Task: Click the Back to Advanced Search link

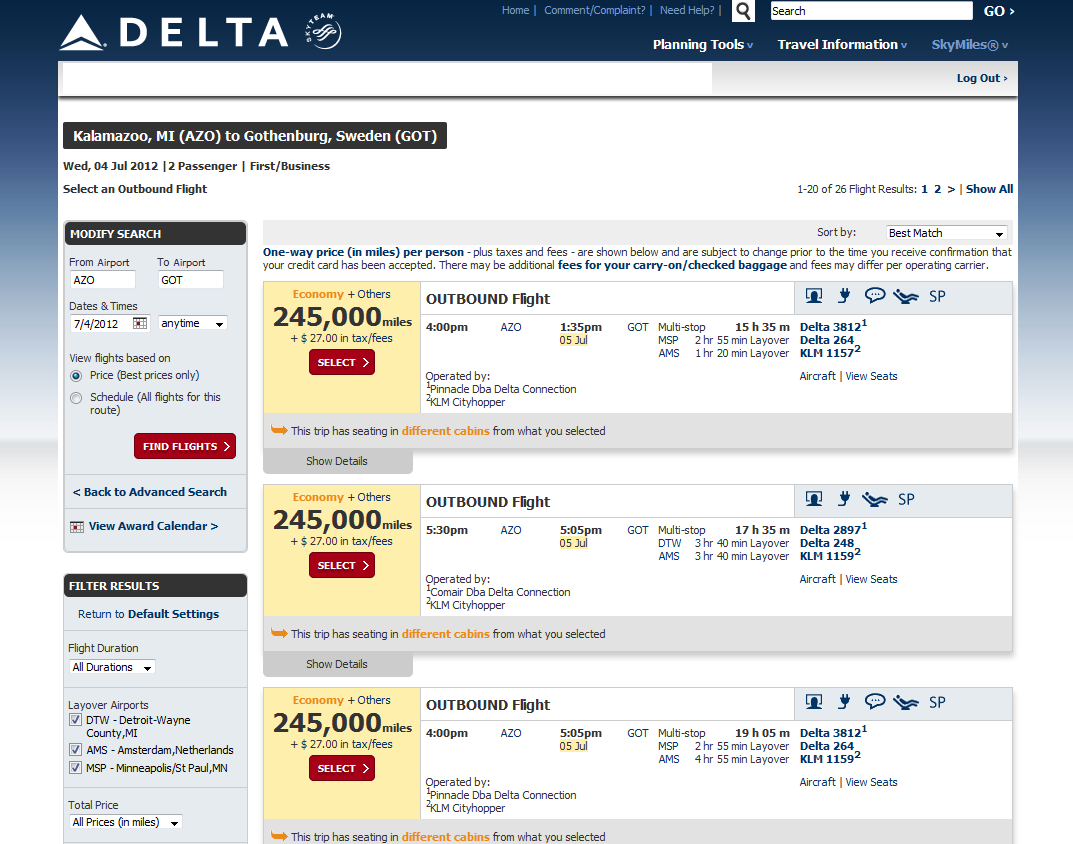Action: 150,492
